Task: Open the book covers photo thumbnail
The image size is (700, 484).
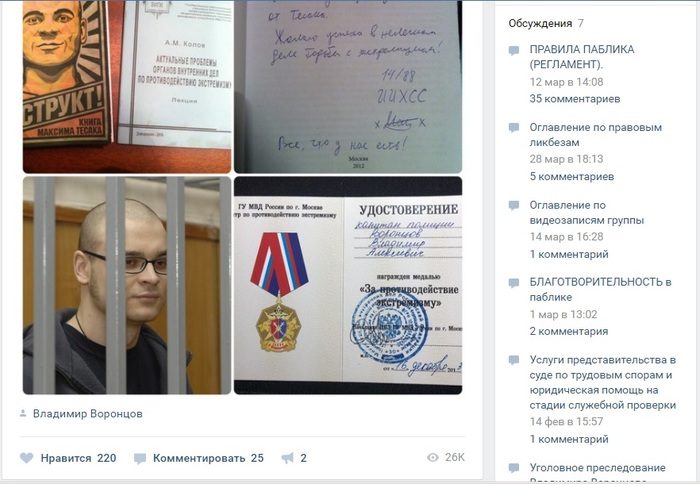Action: pyautogui.click(x=127, y=87)
